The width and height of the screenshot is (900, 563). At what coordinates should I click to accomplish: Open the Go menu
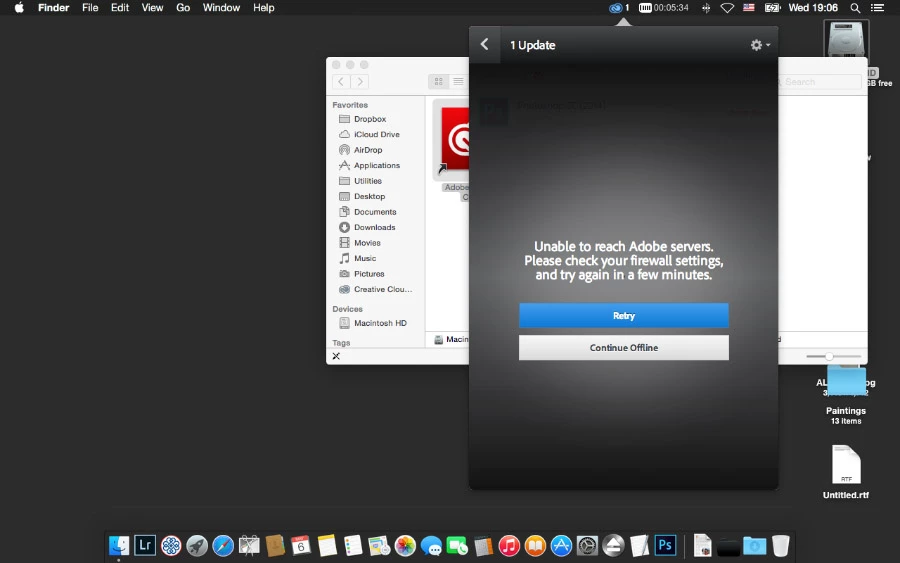(x=183, y=8)
